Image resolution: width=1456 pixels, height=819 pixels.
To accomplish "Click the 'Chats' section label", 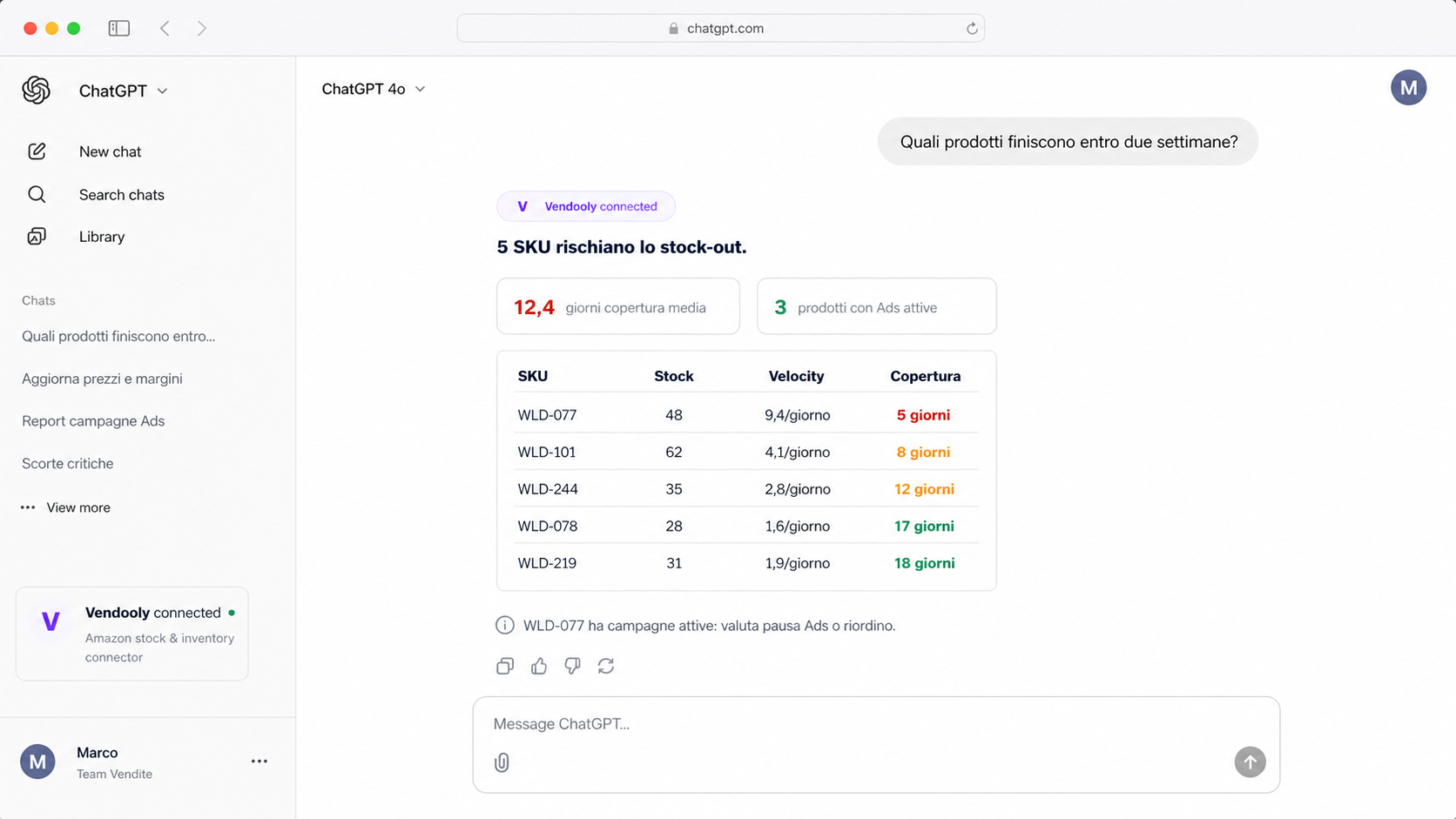I will click(x=38, y=300).
